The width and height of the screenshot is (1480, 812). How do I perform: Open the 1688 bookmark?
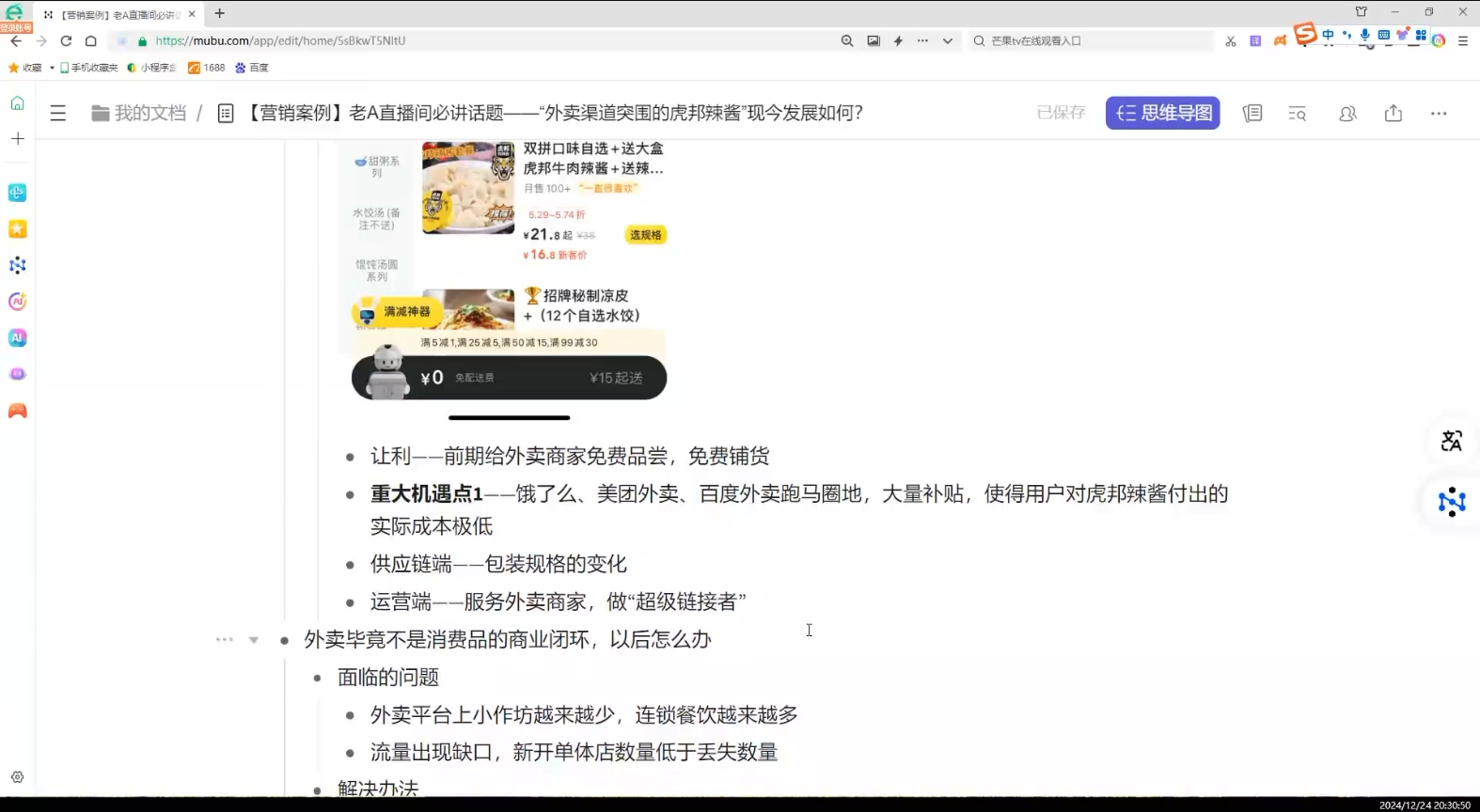207,68
